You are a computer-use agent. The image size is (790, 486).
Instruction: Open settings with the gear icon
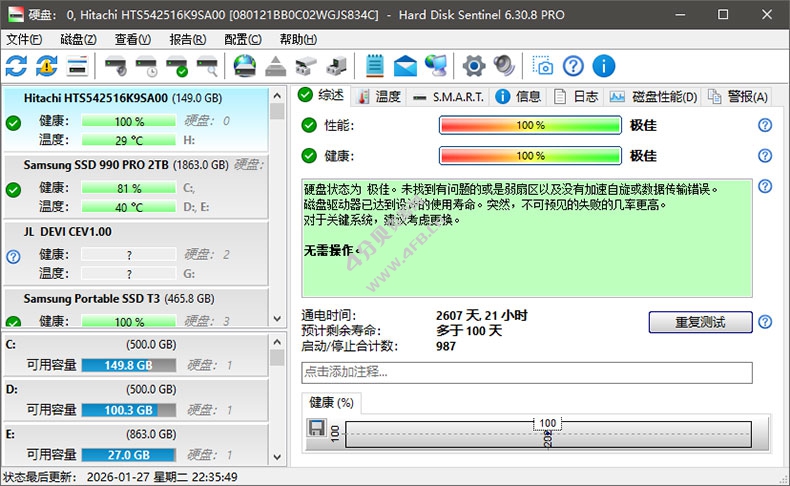click(474, 66)
